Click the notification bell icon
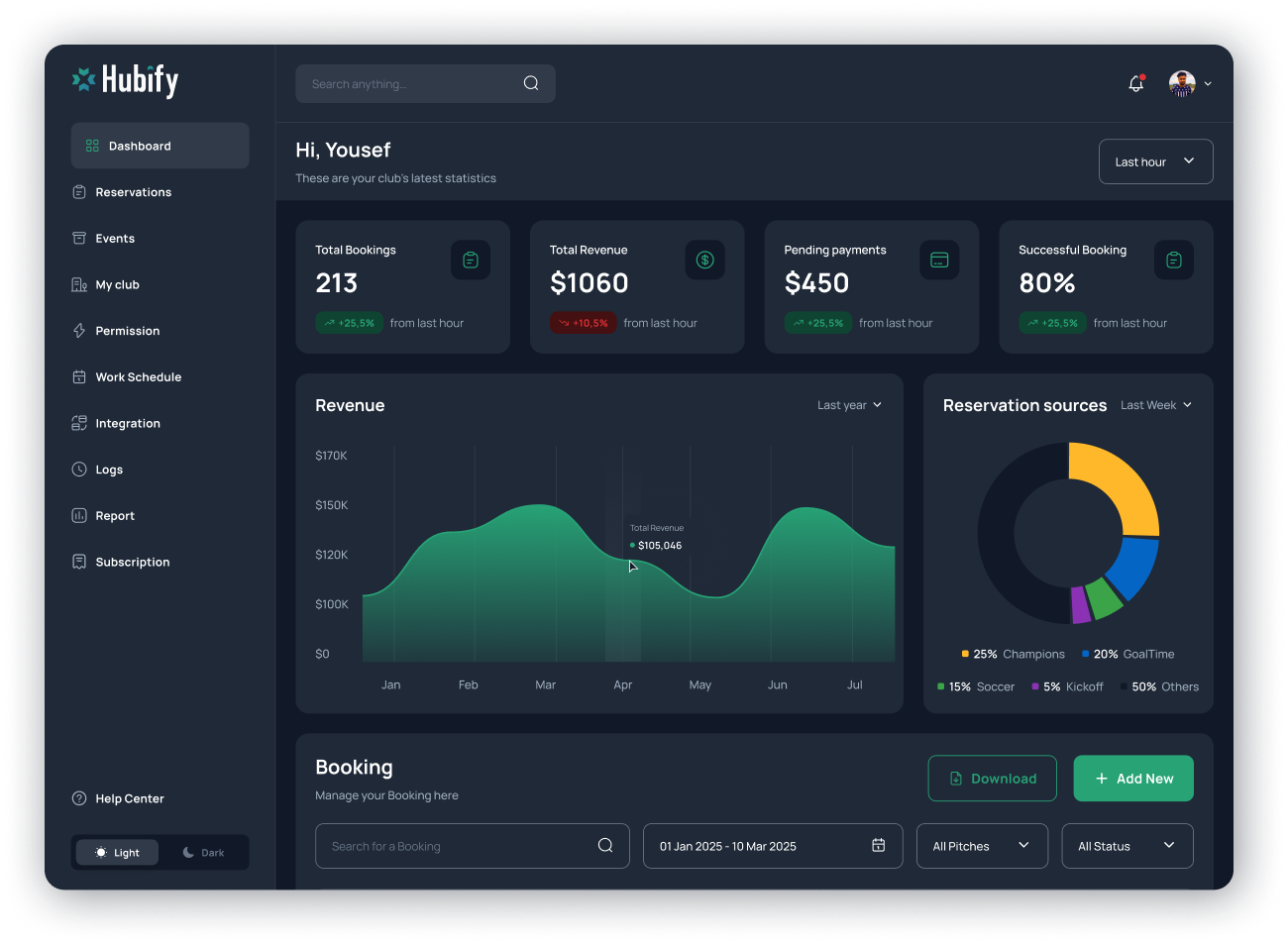 (x=1135, y=83)
